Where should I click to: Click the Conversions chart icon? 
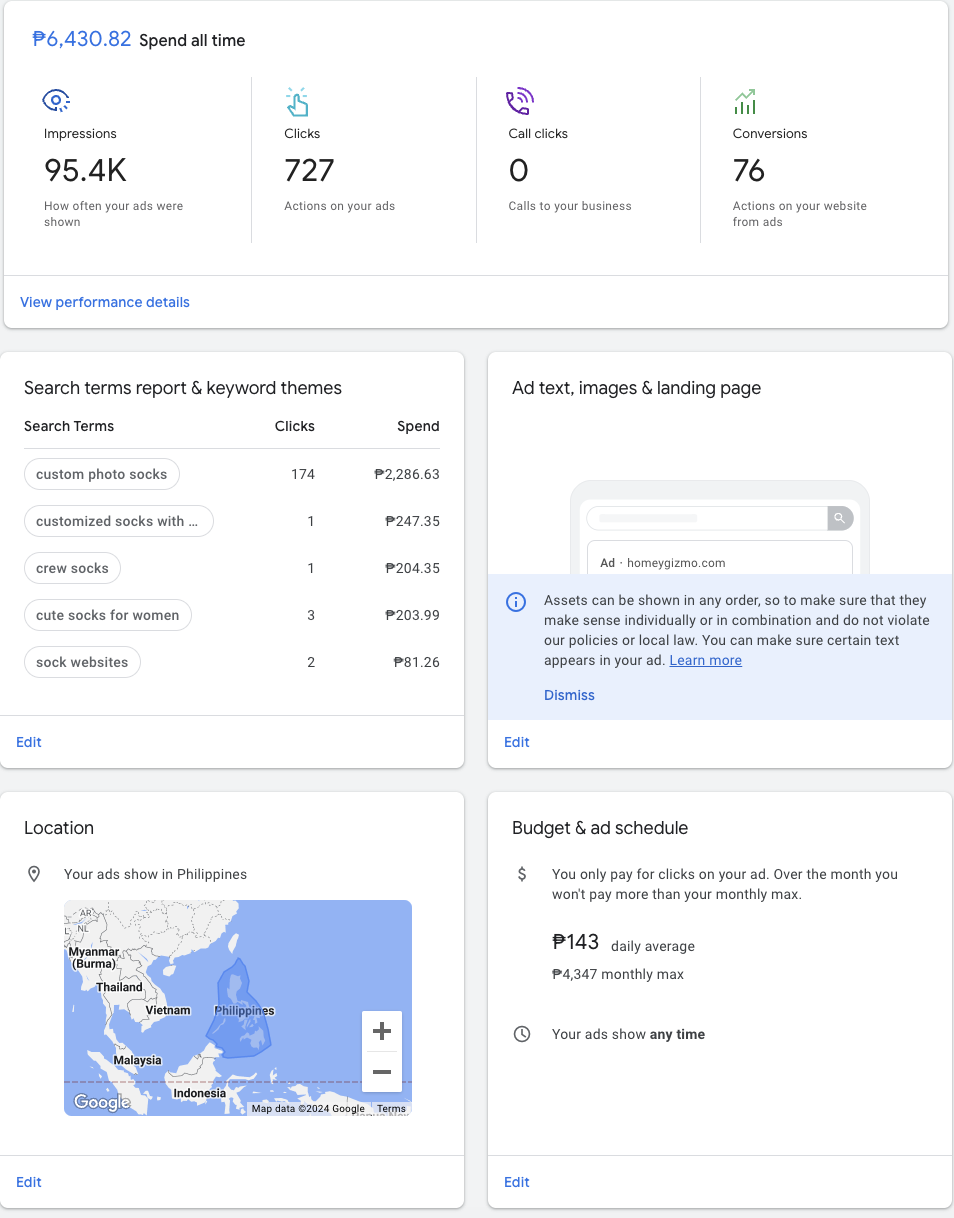[x=745, y=102]
